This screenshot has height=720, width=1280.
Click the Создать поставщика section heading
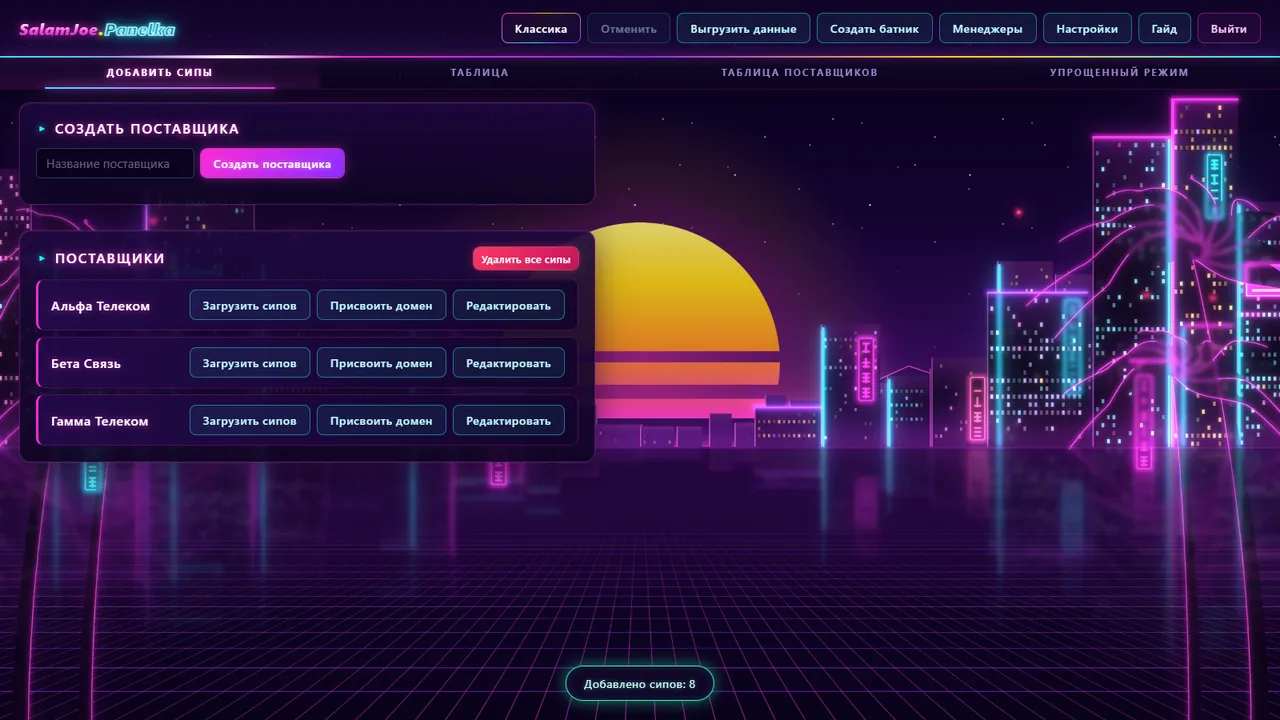[x=147, y=129]
